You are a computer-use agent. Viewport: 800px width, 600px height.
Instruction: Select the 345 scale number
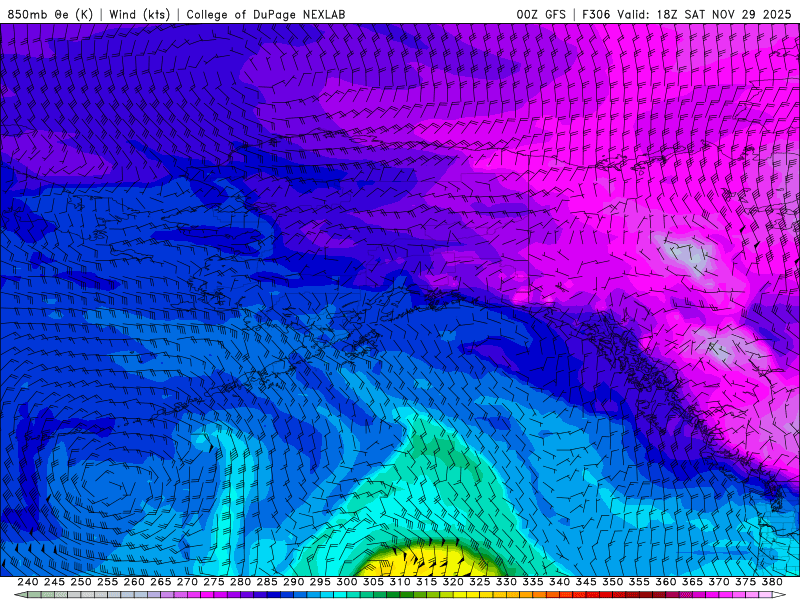pos(586,582)
